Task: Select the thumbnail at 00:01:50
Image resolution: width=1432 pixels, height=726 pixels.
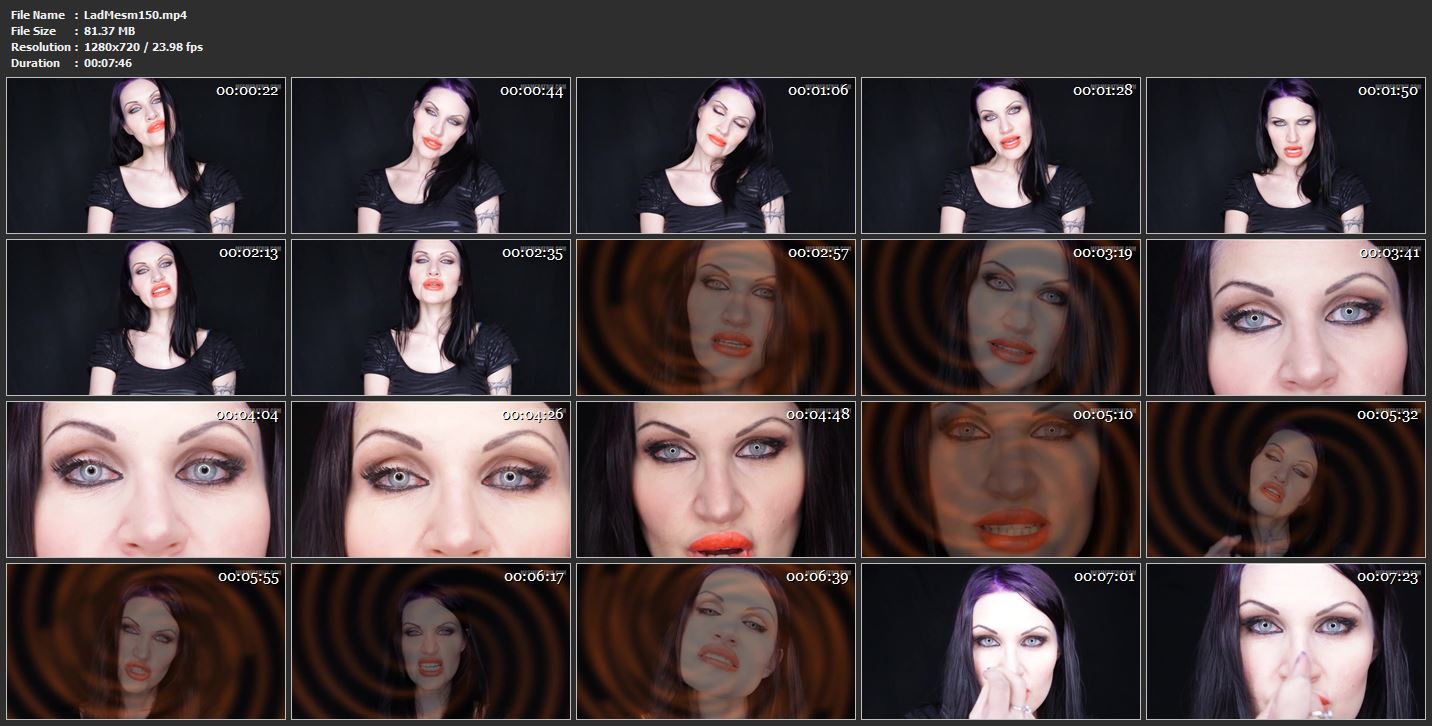Action: pyautogui.click(x=1286, y=156)
